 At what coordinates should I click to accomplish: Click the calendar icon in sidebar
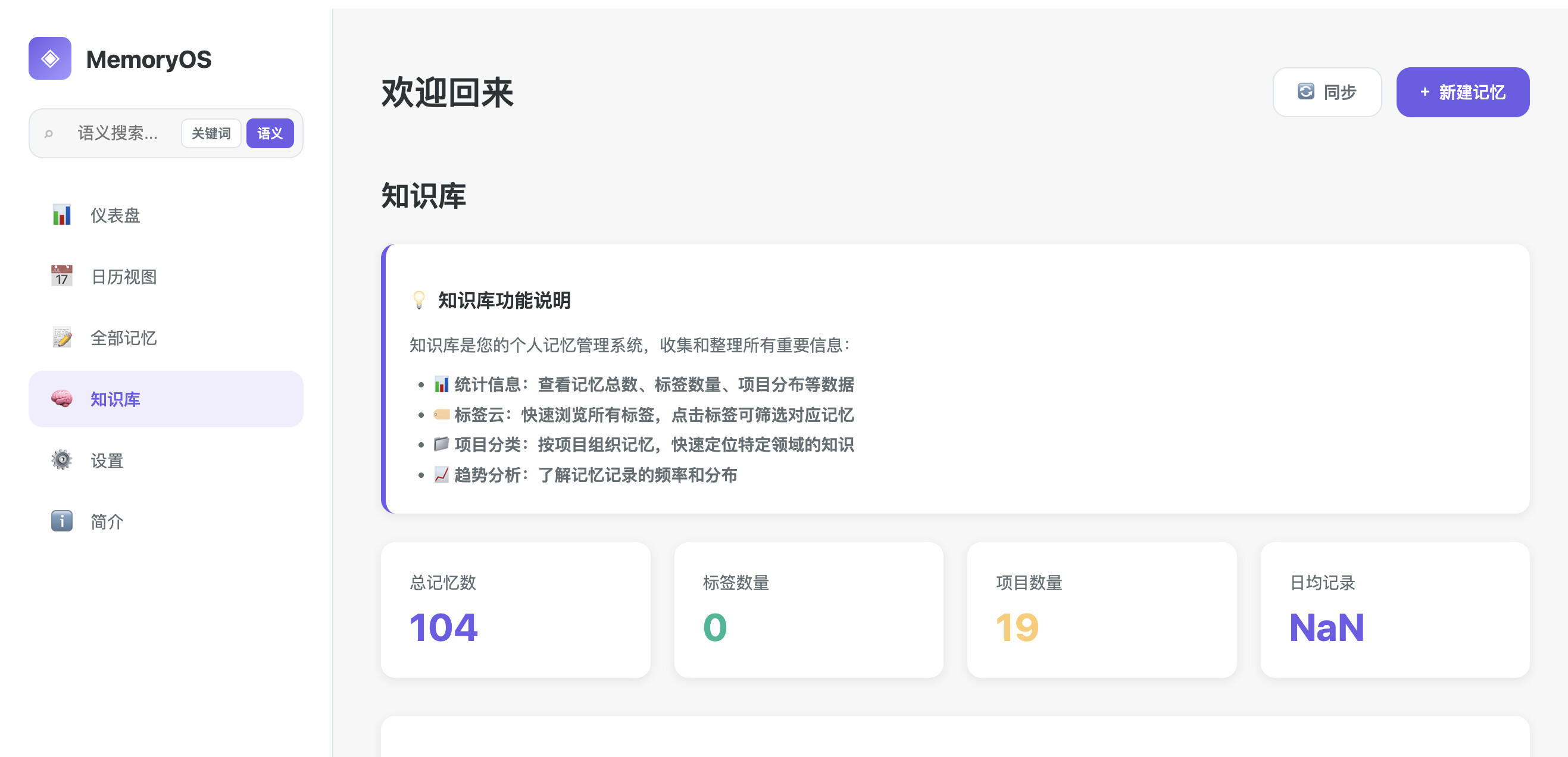tap(61, 276)
